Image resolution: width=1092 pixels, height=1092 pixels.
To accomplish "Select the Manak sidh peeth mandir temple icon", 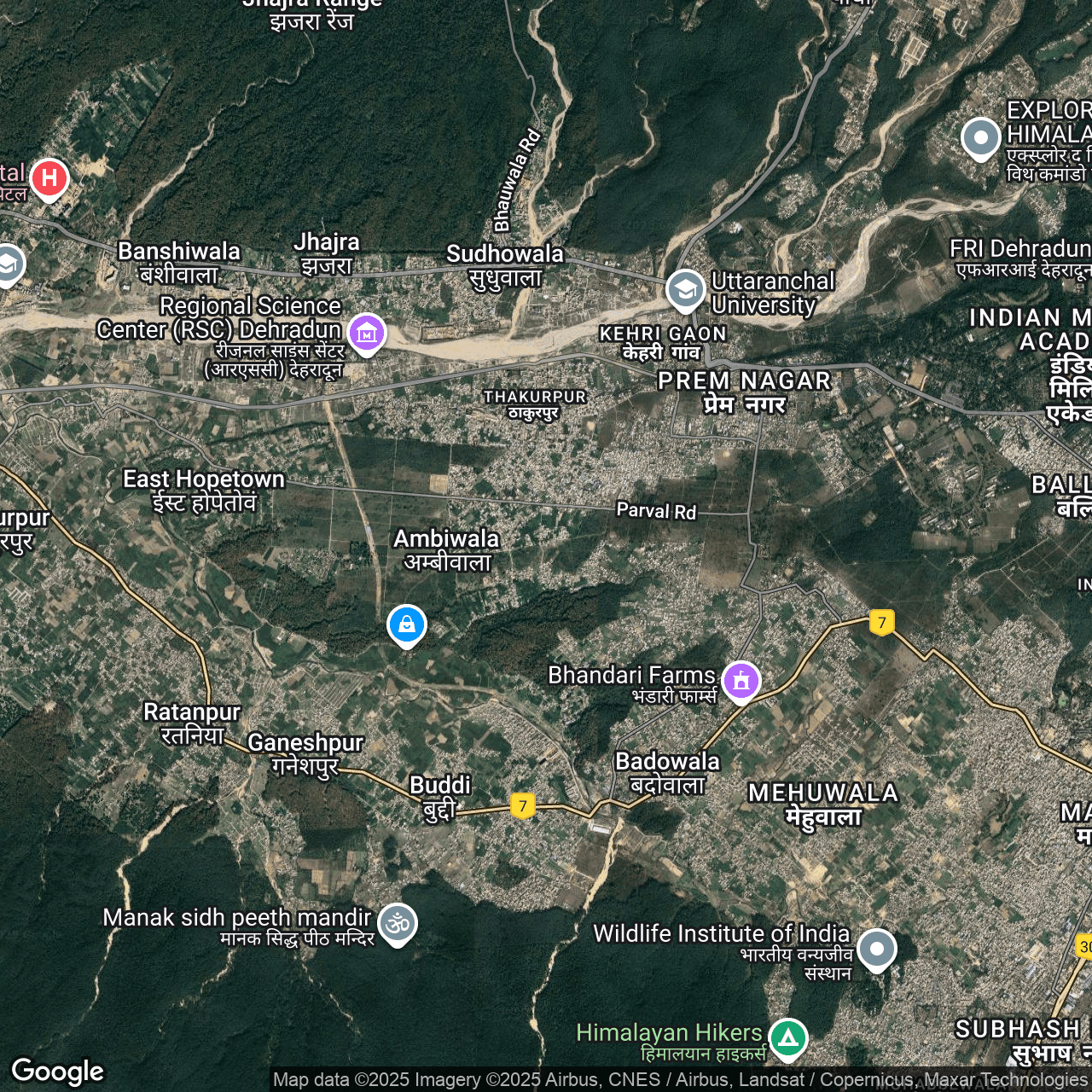I will pyautogui.click(x=398, y=923).
